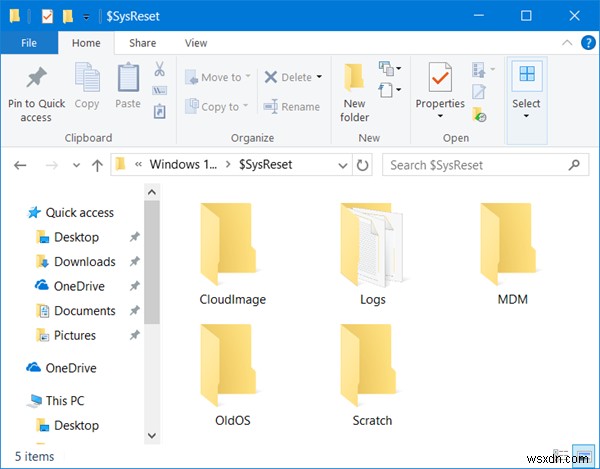Select Desktop under This PC
Image resolution: width=600 pixels, height=469 pixels.
click(x=68, y=425)
